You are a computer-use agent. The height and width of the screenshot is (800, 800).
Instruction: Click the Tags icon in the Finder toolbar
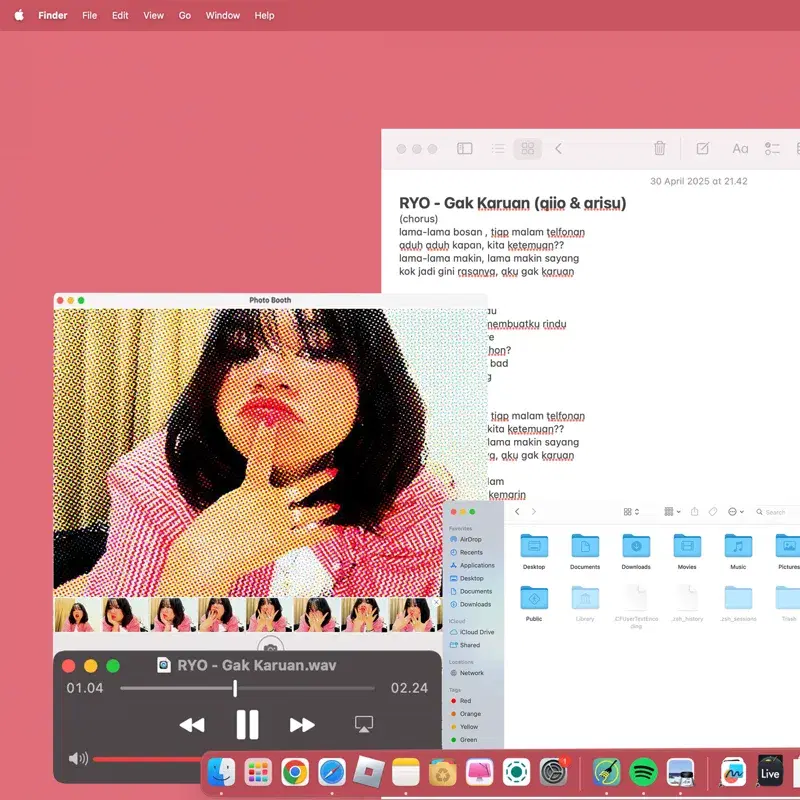713,511
